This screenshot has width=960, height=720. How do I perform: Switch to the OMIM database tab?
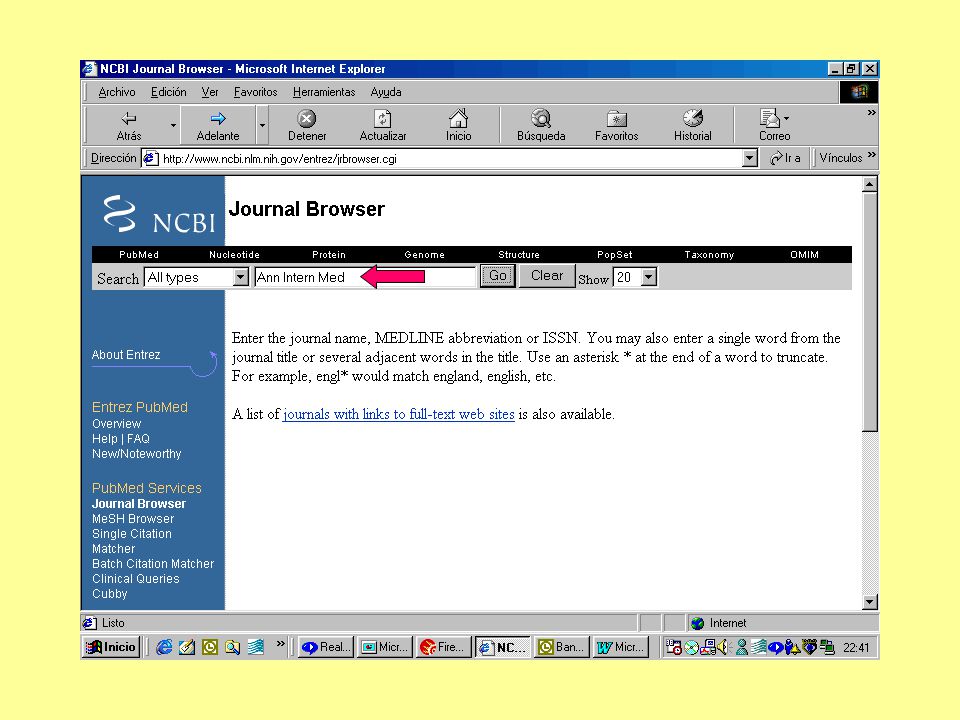[x=804, y=255]
